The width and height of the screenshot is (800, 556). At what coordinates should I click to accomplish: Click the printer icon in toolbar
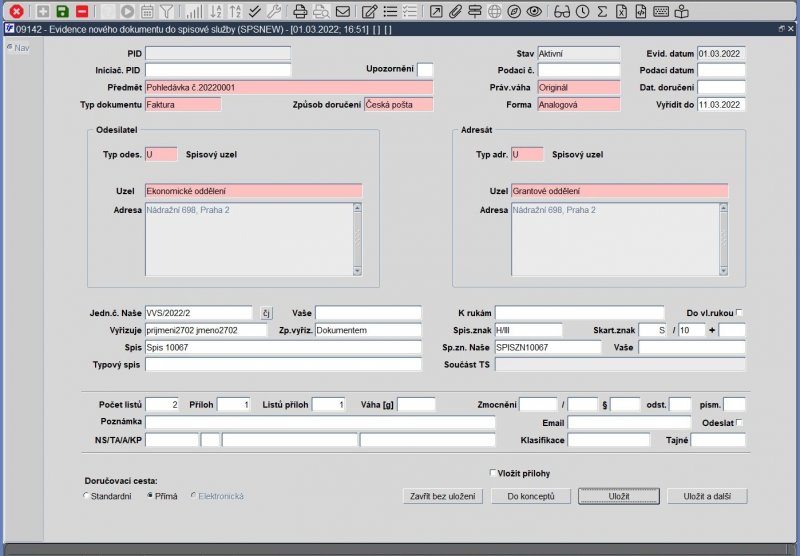pos(300,11)
